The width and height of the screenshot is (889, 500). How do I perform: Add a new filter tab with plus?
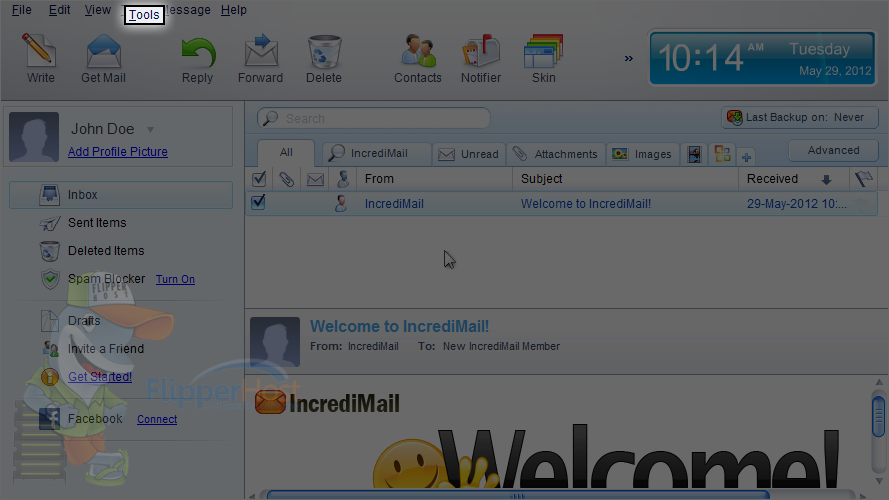pyautogui.click(x=746, y=158)
